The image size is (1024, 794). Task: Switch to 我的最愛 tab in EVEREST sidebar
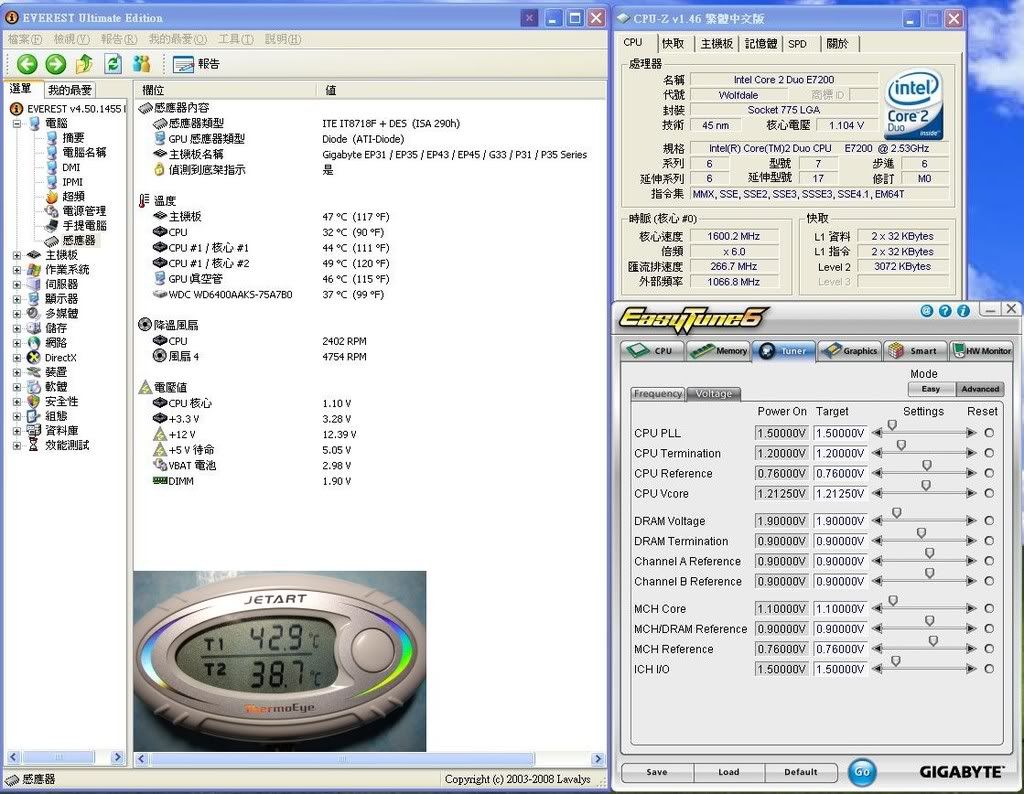pyautogui.click(x=70, y=90)
